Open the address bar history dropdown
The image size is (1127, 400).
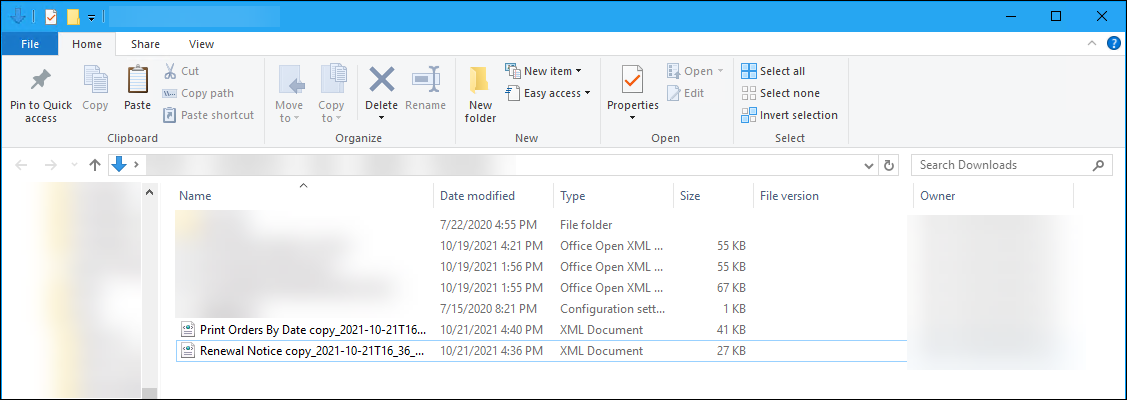point(869,165)
